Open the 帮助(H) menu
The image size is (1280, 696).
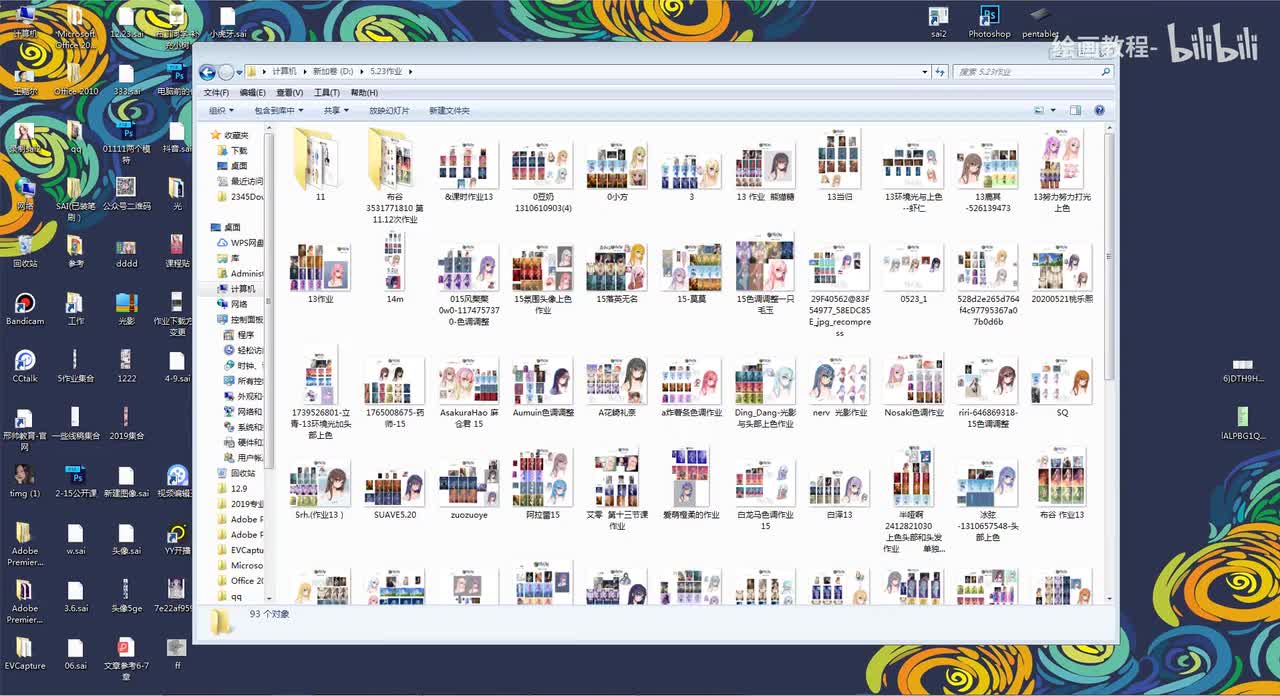click(364, 92)
